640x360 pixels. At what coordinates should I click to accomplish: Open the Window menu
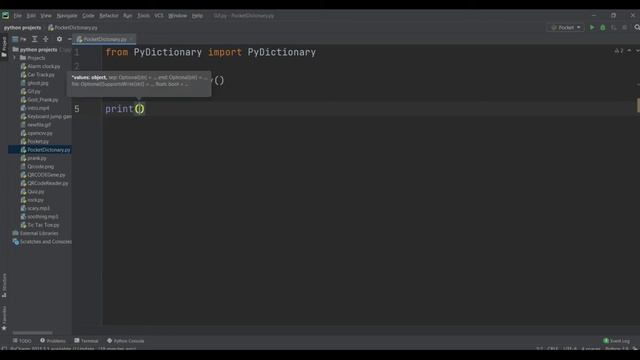point(178,16)
